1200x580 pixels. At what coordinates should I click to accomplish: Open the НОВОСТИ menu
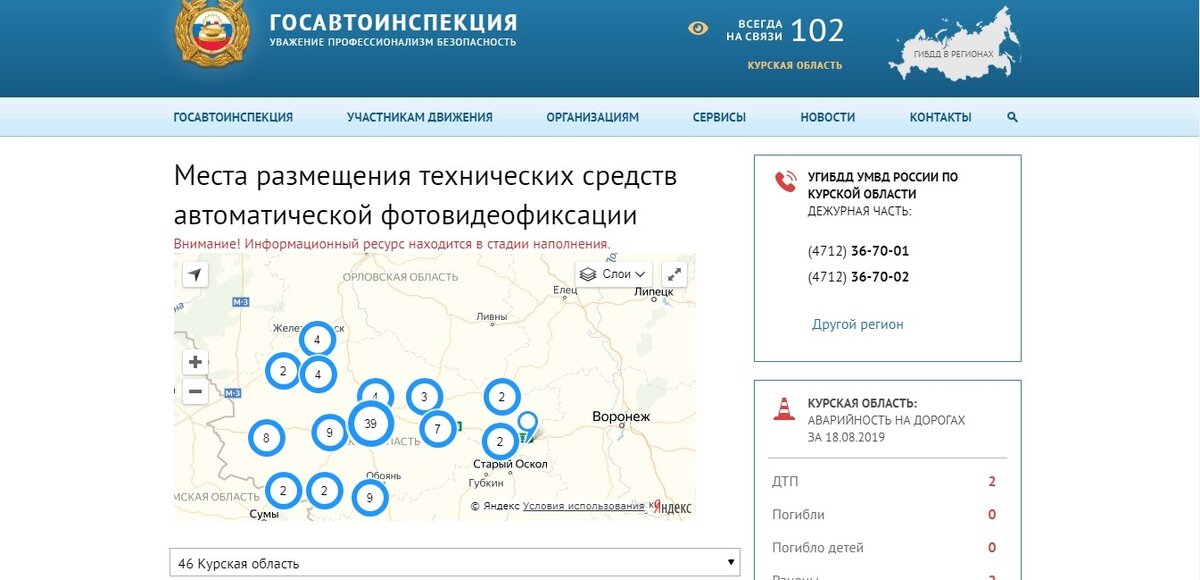point(827,117)
